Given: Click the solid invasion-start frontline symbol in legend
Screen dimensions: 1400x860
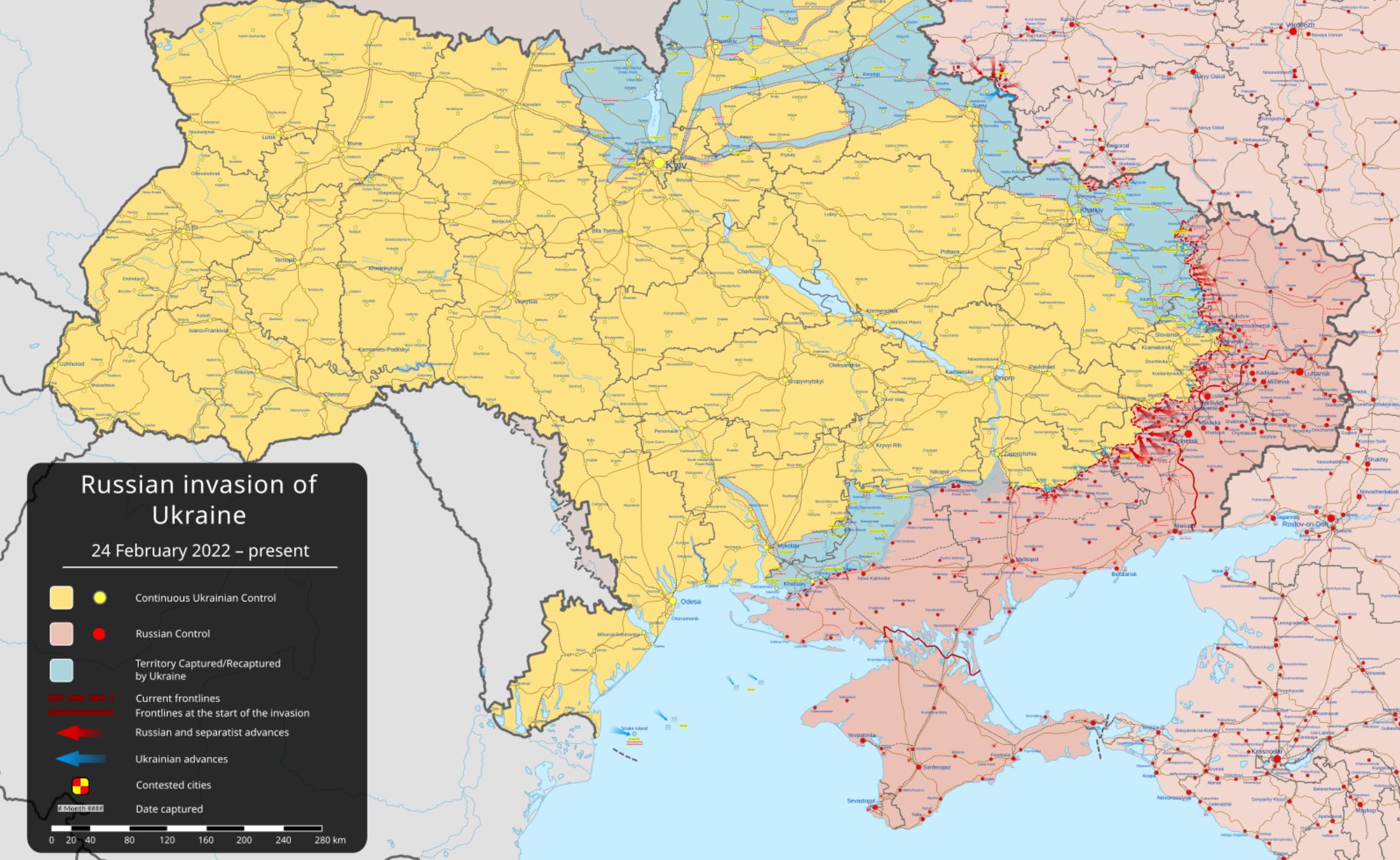Looking at the screenshot, I should tap(81, 712).
